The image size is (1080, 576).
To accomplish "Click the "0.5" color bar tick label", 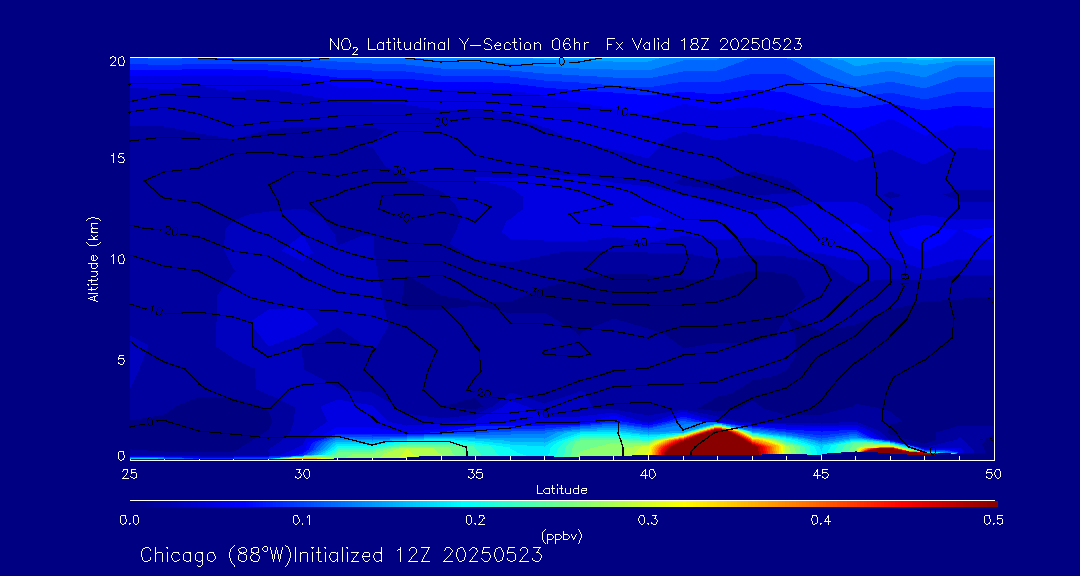I will tap(993, 520).
